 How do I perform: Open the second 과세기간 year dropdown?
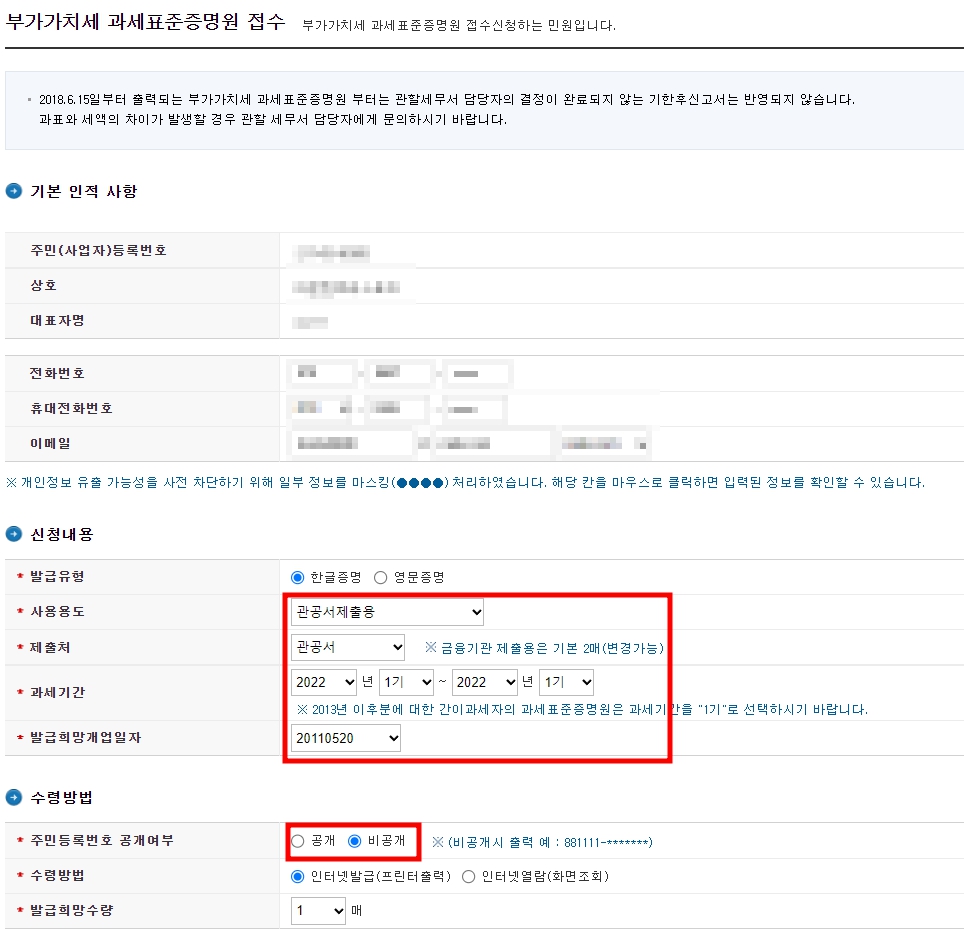(x=485, y=681)
